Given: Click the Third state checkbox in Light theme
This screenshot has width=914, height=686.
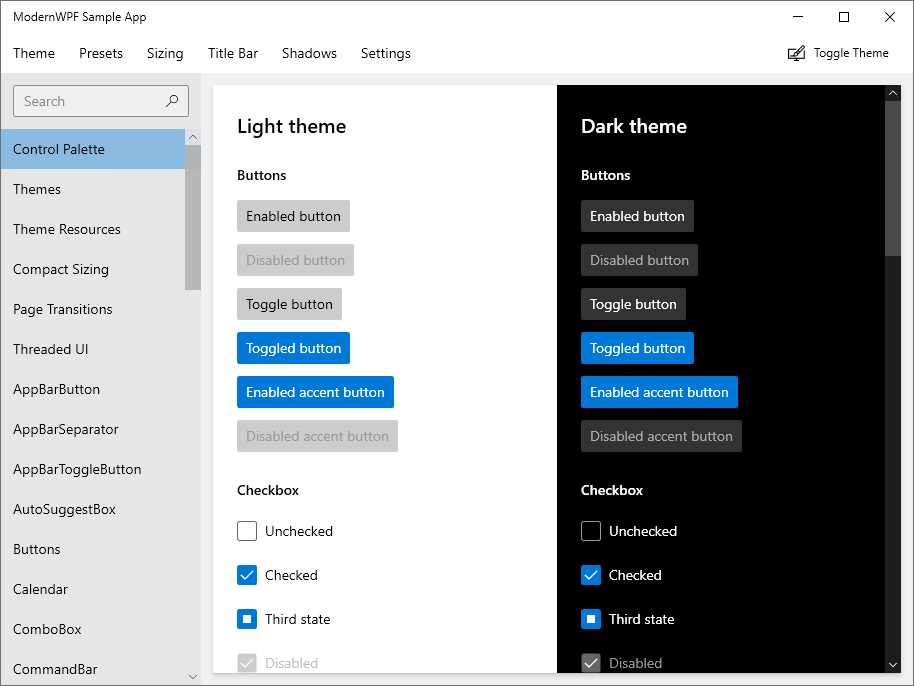Looking at the screenshot, I should pos(247,619).
